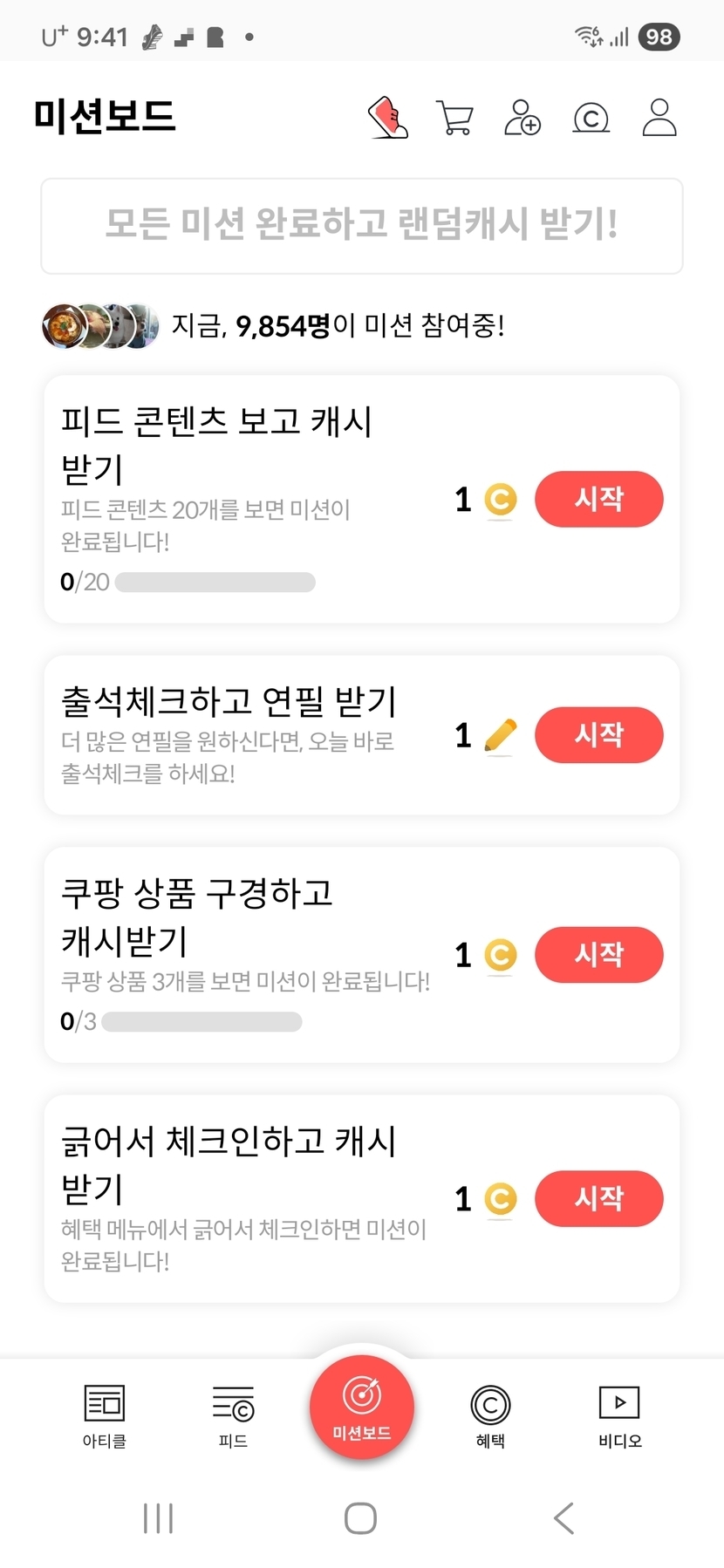Select the center 미션보드 tab button
This screenshot has width=724, height=1568.
tap(361, 1406)
